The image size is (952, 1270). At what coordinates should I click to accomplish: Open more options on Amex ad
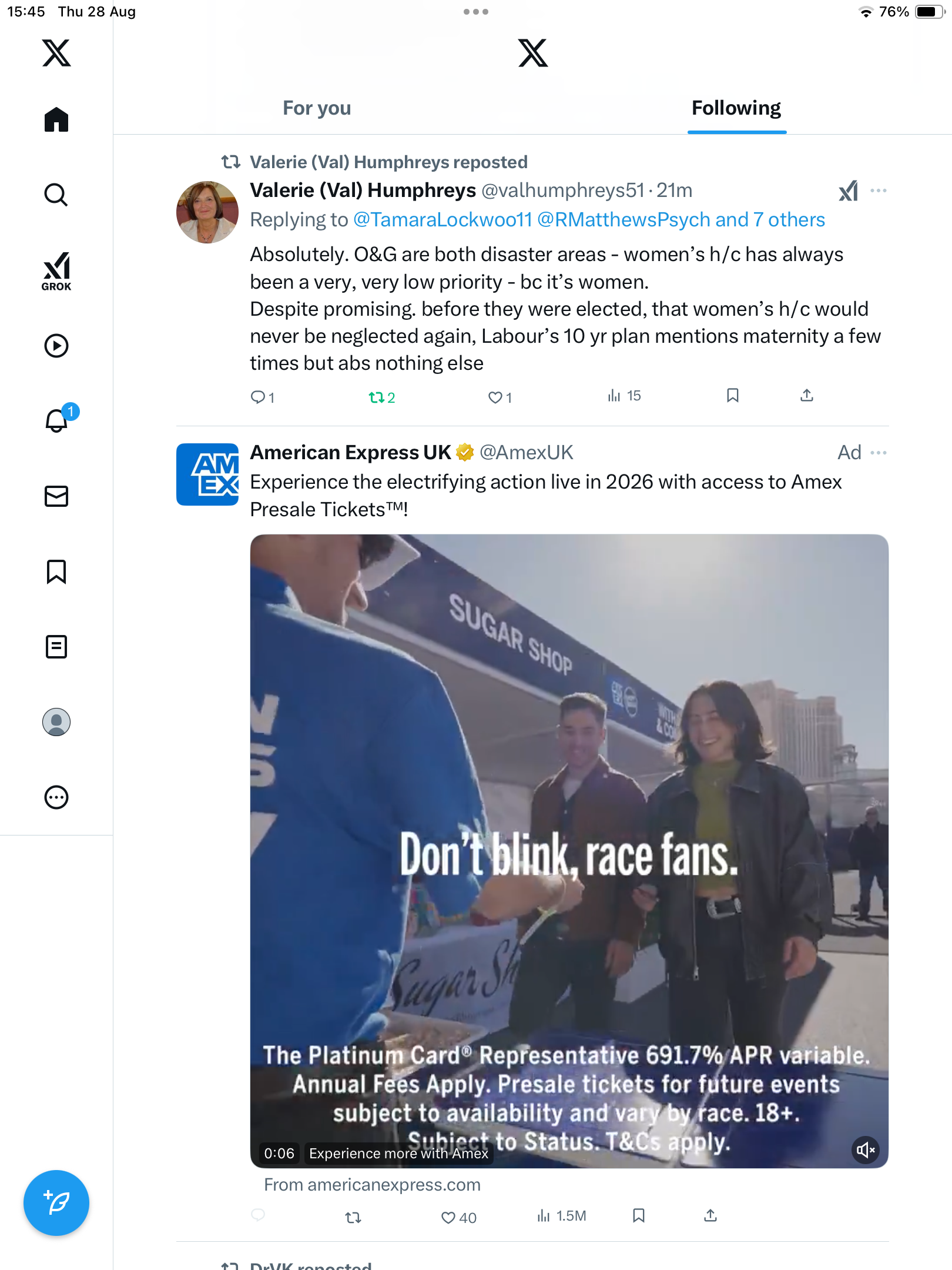[x=879, y=453]
